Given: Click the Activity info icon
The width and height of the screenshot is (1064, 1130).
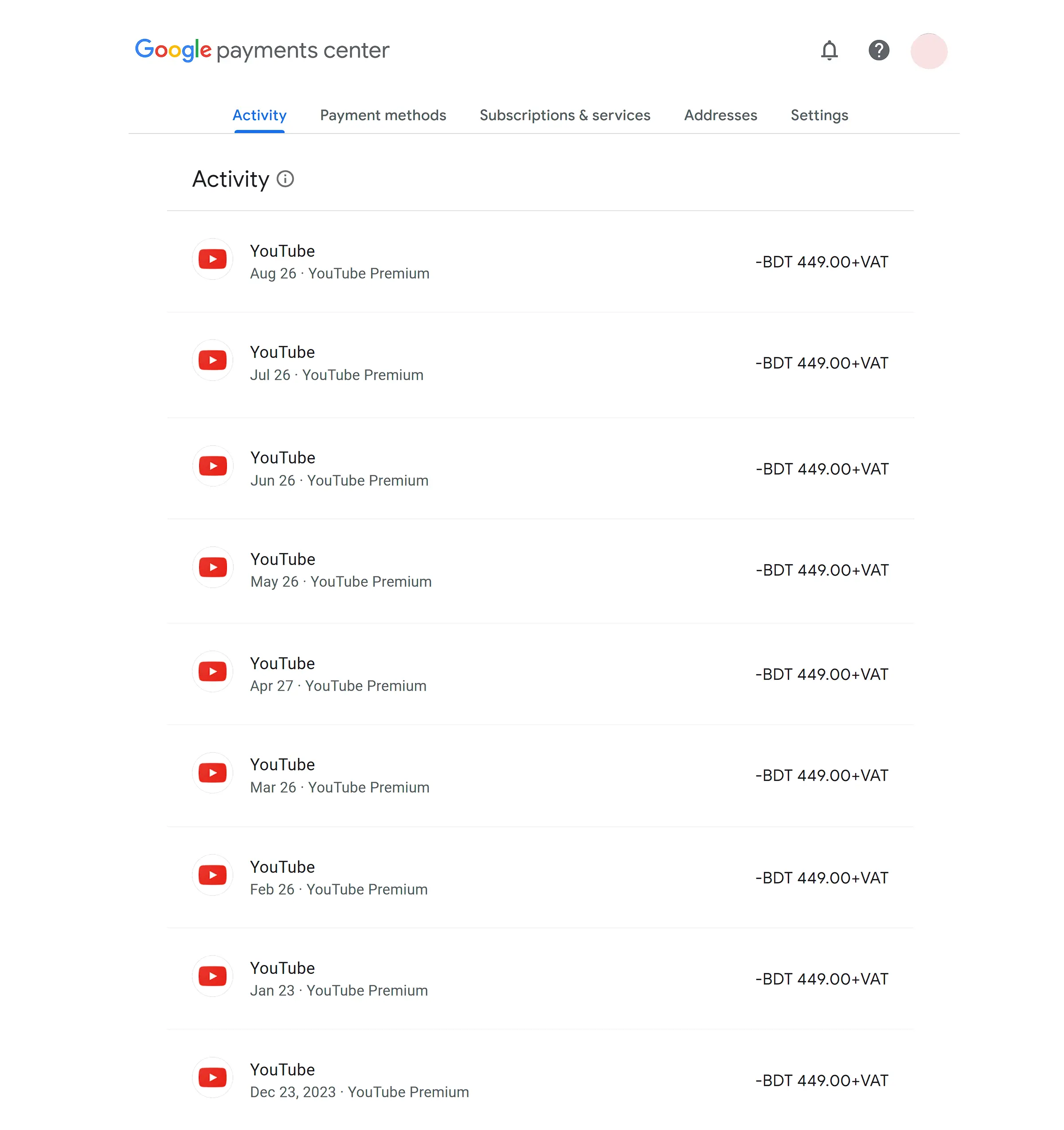Looking at the screenshot, I should pos(286,179).
